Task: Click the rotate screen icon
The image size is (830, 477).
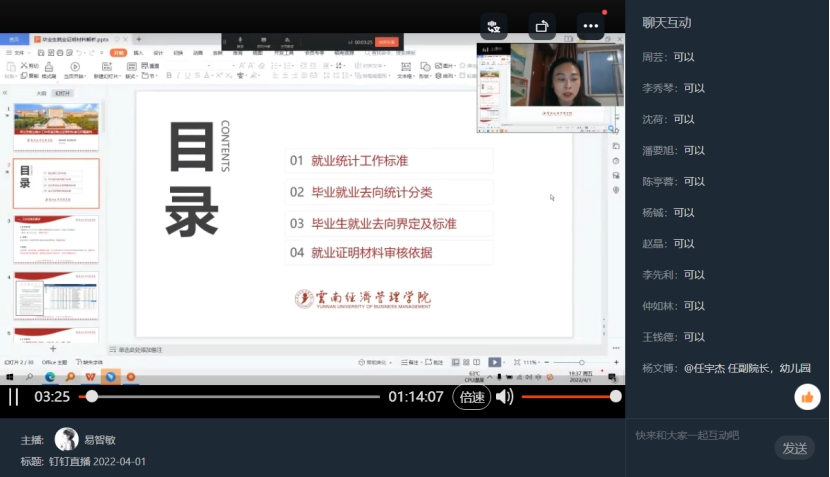Action: point(542,26)
